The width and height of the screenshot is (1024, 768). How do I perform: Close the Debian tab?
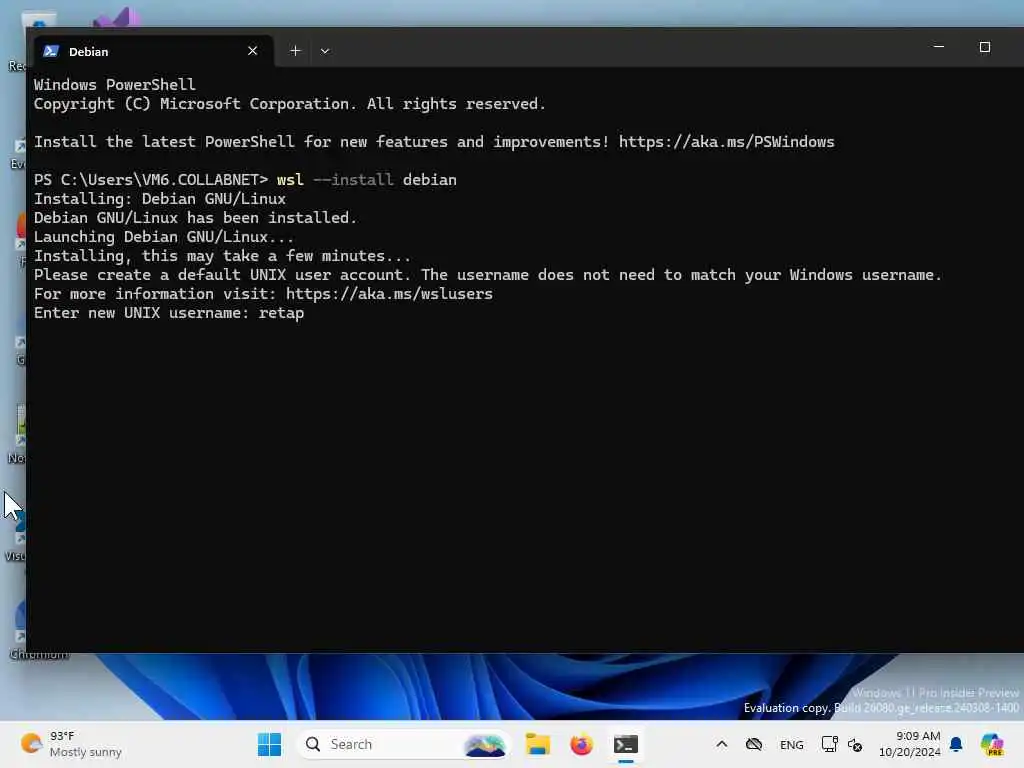pos(253,51)
